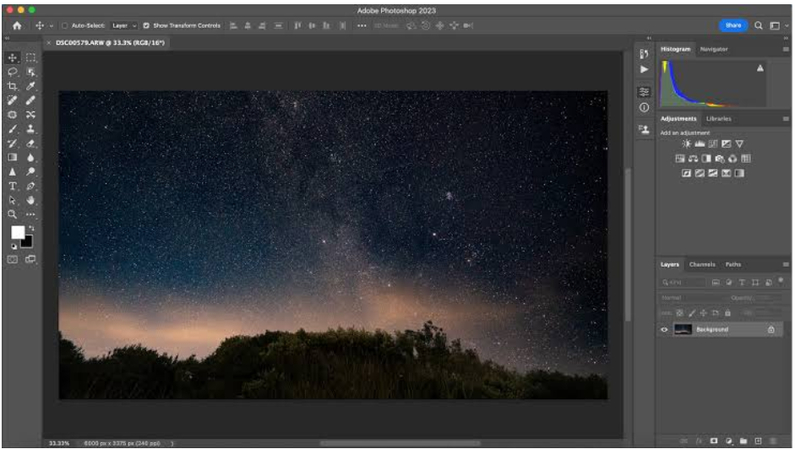The image size is (795, 449).
Task: Open the Normal blend mode dropdown
Action: coord(692,298)
